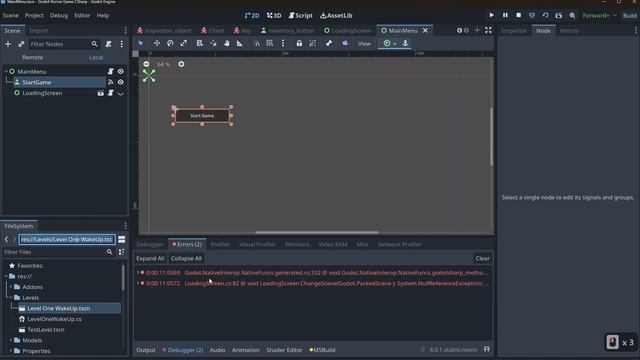Toggle visibility of LoadingScreen node

[120, 93]
